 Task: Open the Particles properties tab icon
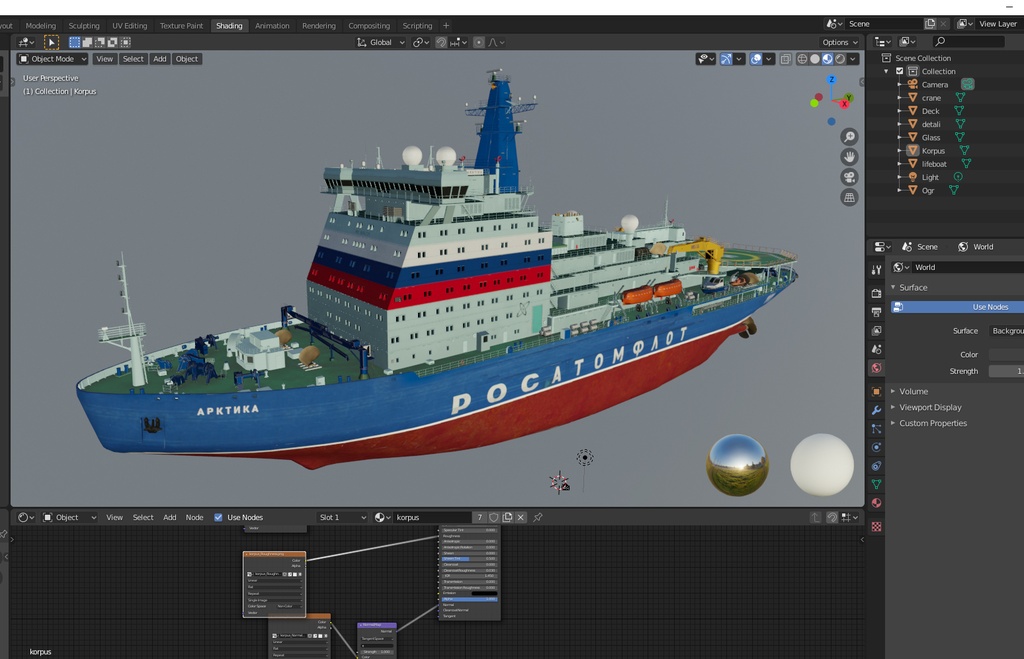tap(876, 428)
